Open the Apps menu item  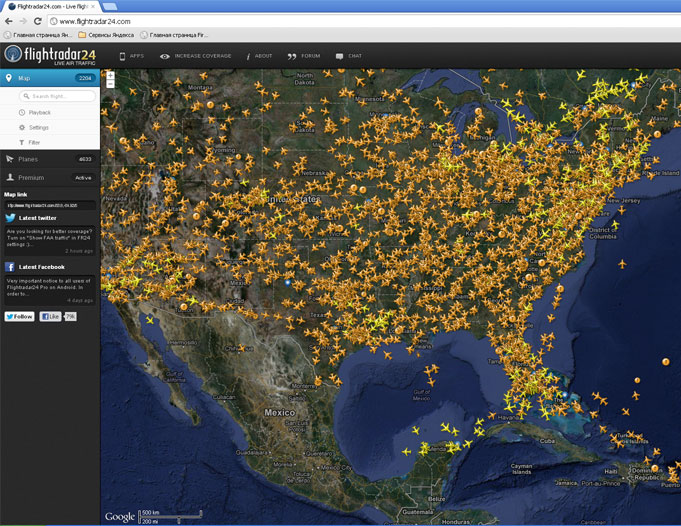click(x=132, y=56)
